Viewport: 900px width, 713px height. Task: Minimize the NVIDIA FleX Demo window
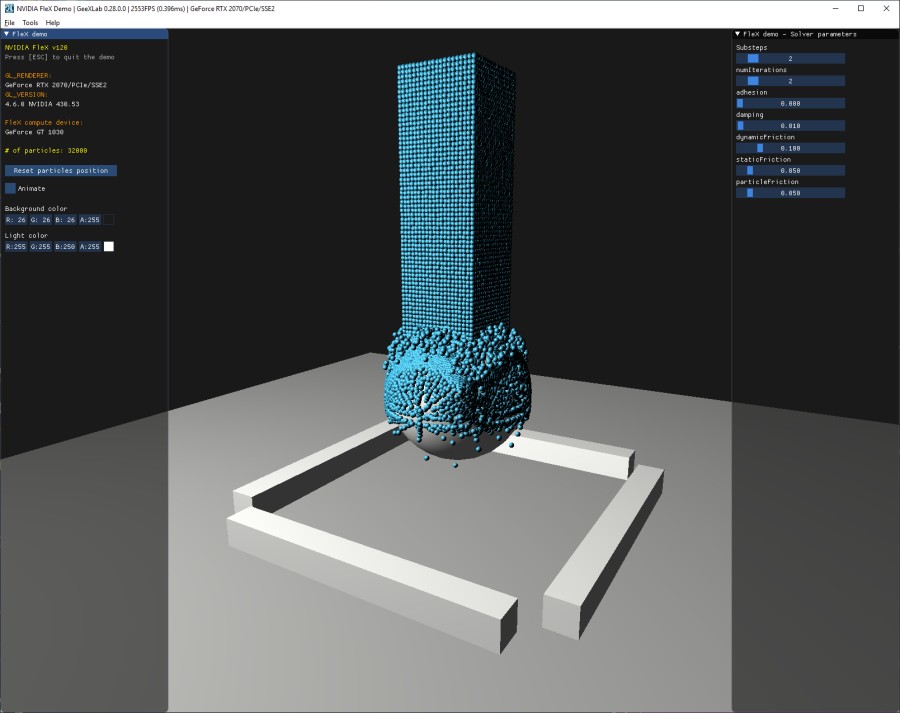point(835,9)
